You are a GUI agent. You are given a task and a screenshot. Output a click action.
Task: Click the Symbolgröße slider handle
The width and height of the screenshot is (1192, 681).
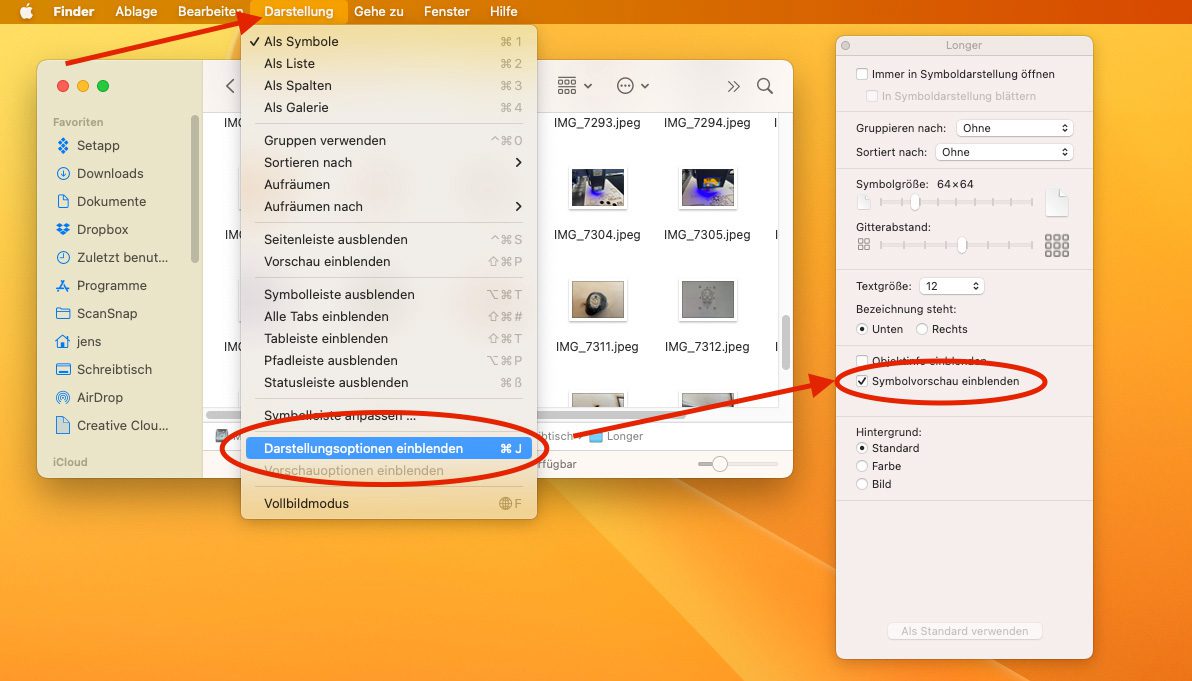[914, 203]
